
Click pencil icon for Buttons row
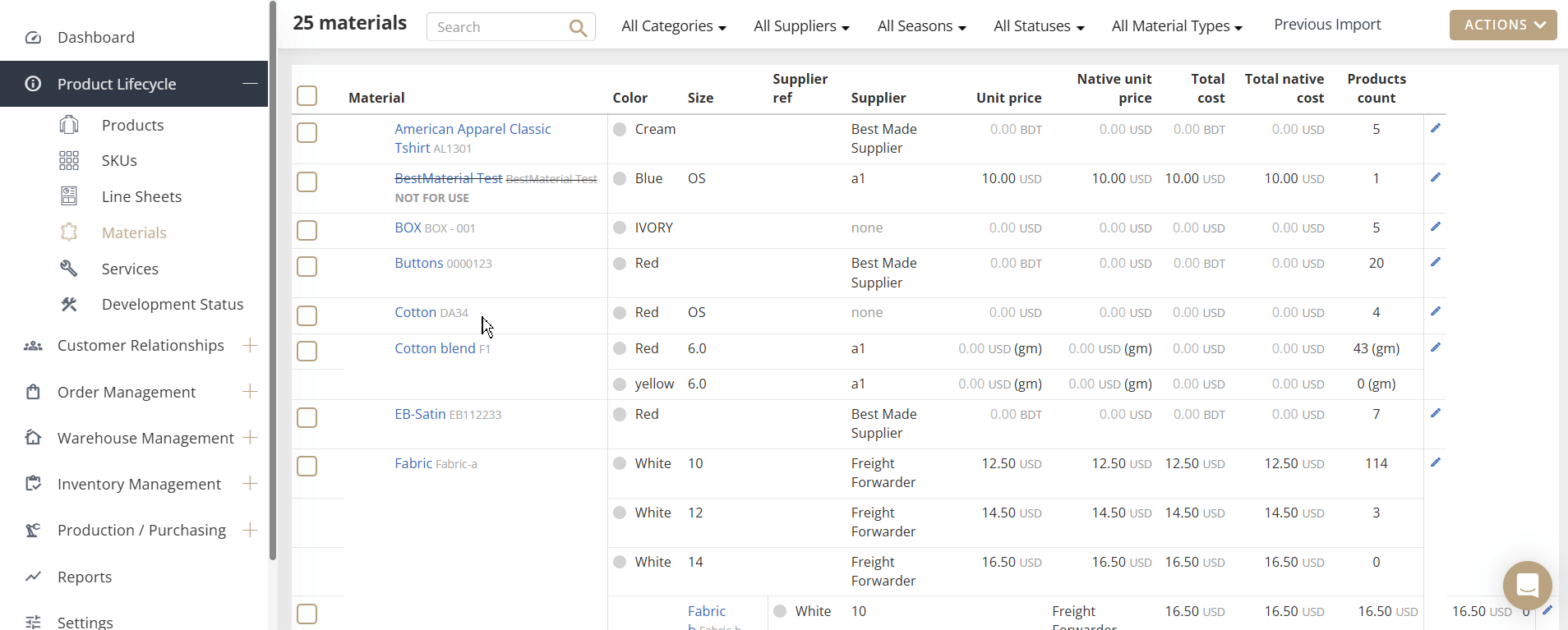(x=1436, y=262)
